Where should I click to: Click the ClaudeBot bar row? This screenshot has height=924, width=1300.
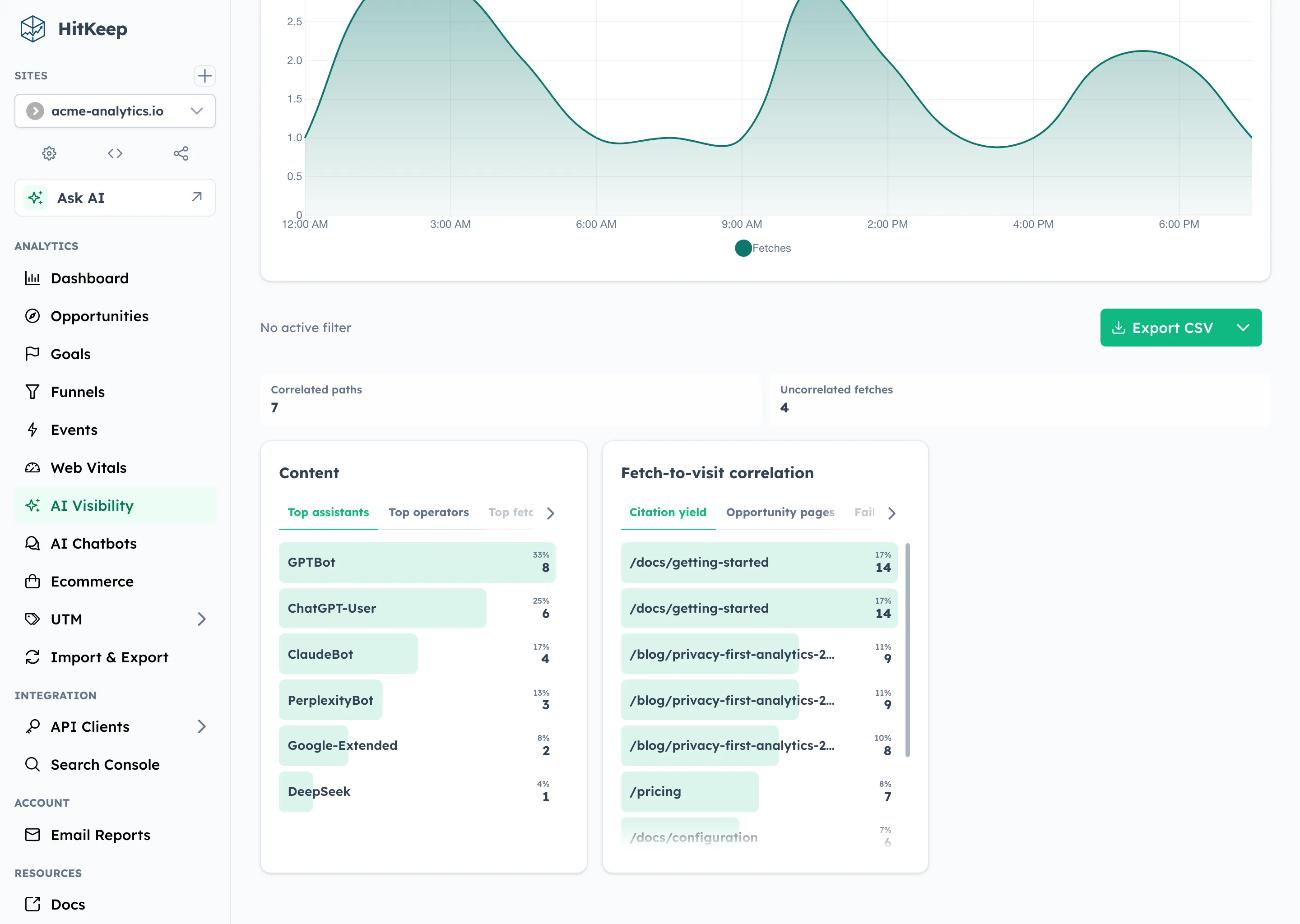pos(417,654)
